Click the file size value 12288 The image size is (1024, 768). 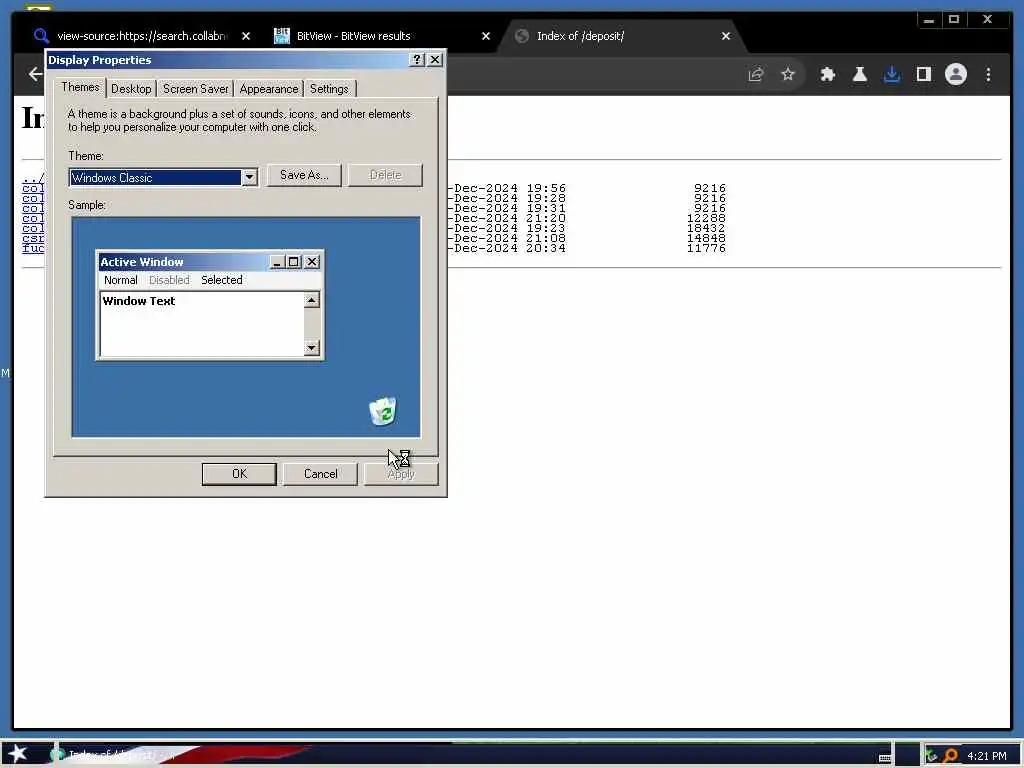(x=706, y=218)
